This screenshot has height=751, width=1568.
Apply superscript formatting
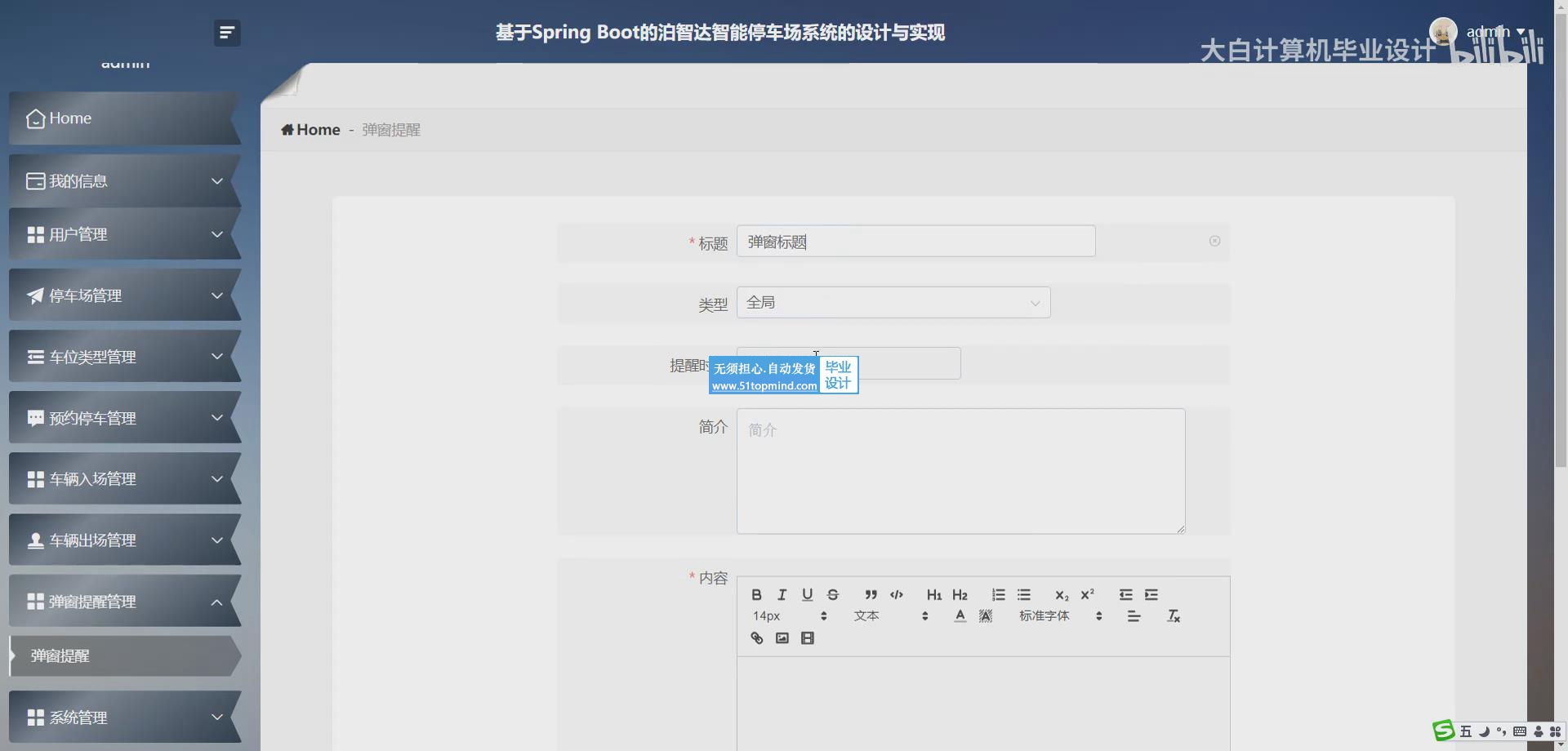(1087, 594)
